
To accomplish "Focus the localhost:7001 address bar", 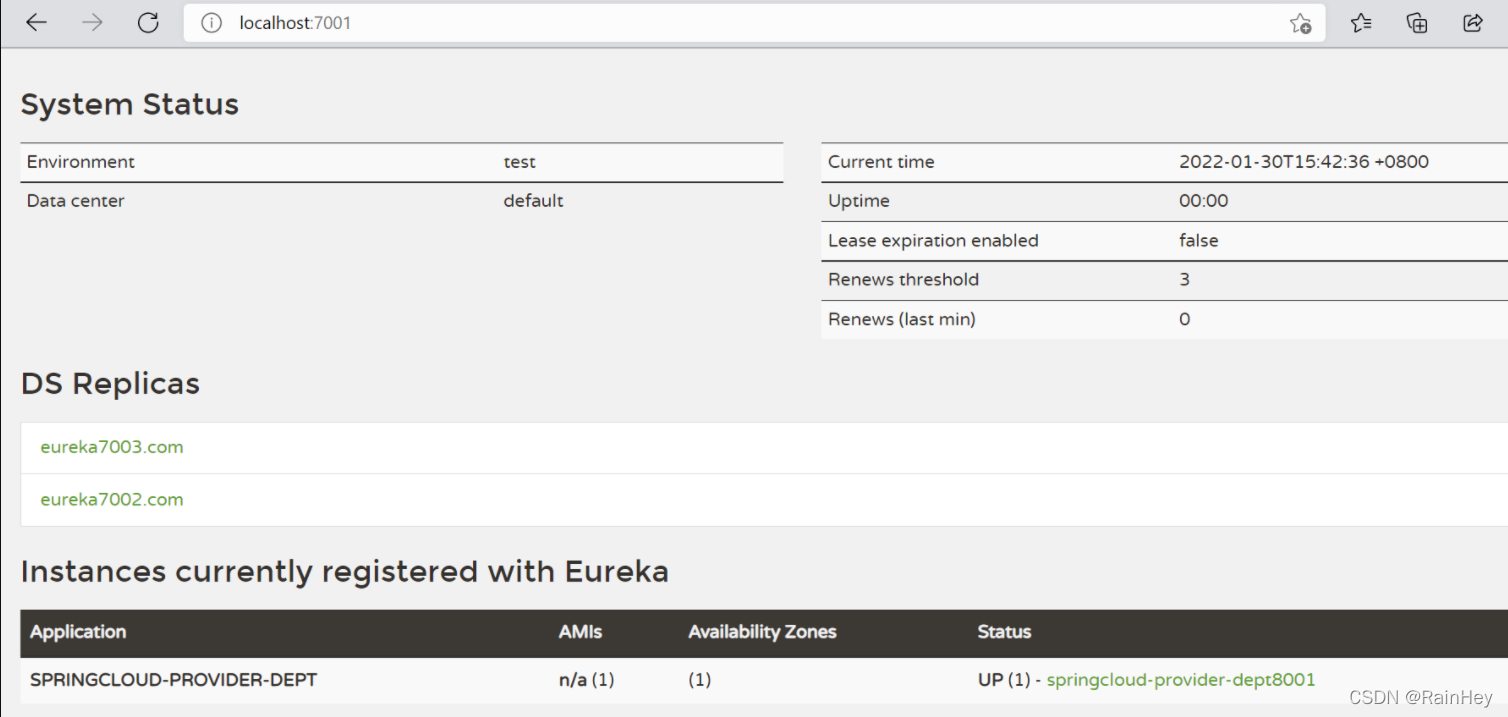I will (x=755, y=23).
